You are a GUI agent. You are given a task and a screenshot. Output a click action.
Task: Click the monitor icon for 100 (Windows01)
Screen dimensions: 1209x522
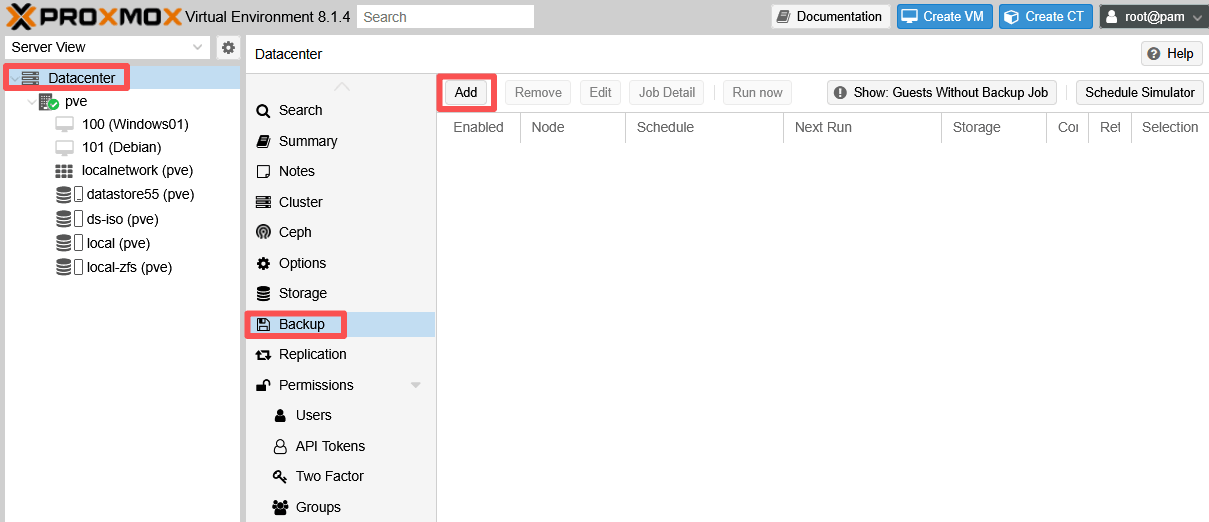pos(65,124)
